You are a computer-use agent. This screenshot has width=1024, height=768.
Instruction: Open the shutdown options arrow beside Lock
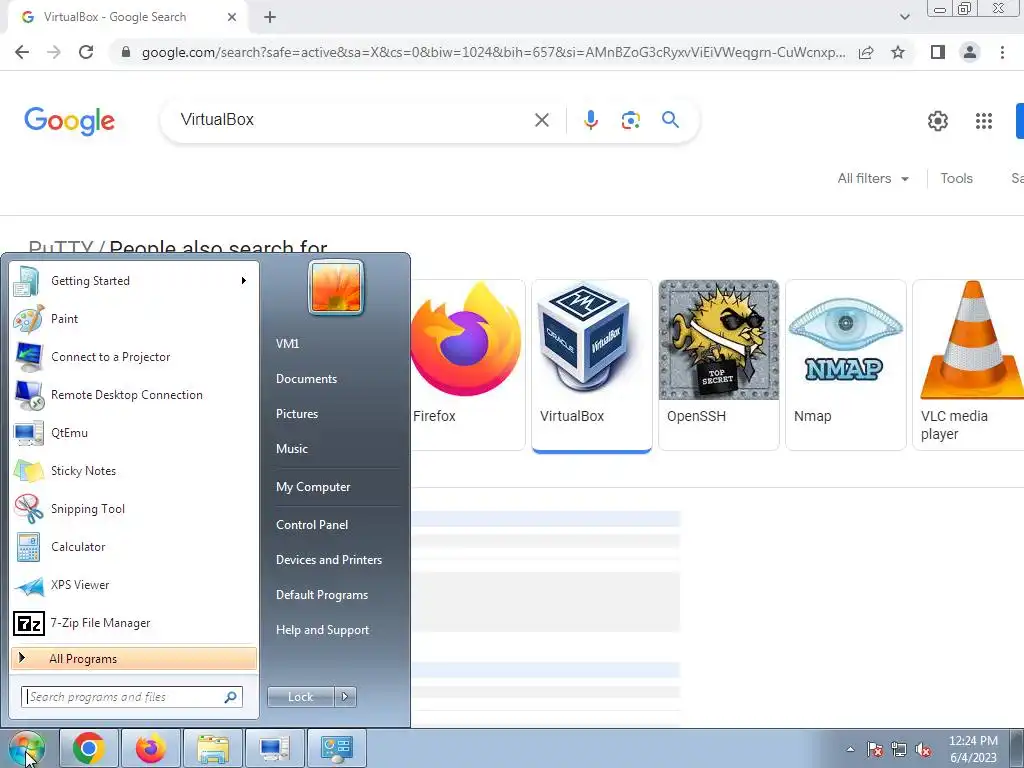click(x=345, y=697)
